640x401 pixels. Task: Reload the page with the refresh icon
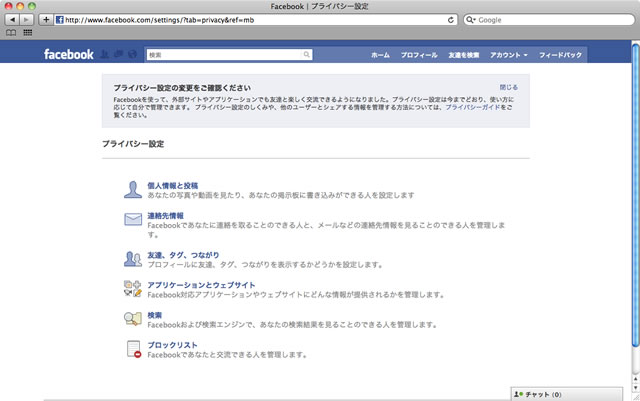pyautogui.click(x=451, y=20)
